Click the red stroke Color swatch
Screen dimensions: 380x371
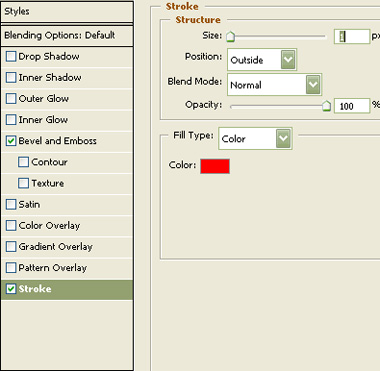coord(215,166)
